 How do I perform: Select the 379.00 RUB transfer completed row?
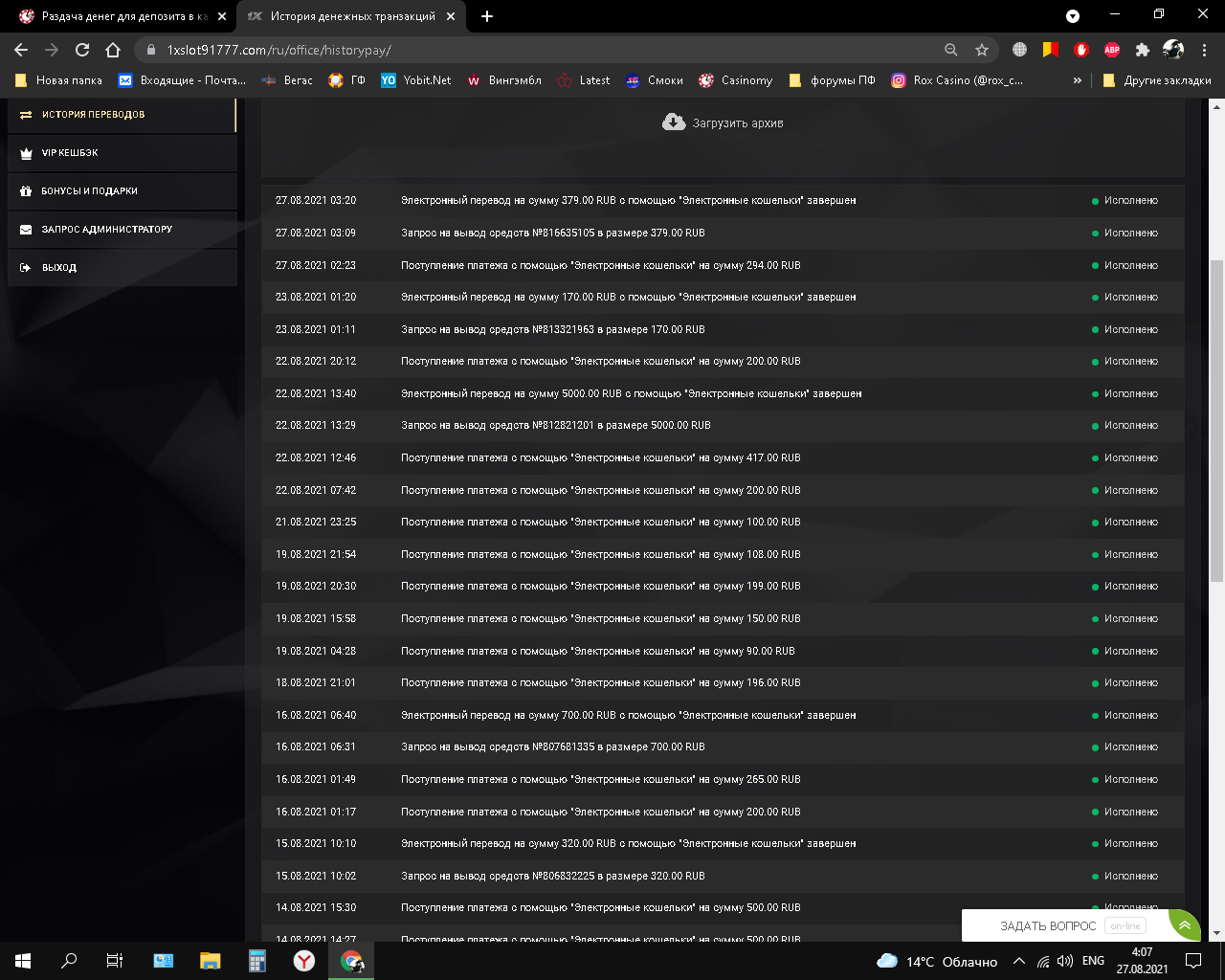tap(723, 201)
